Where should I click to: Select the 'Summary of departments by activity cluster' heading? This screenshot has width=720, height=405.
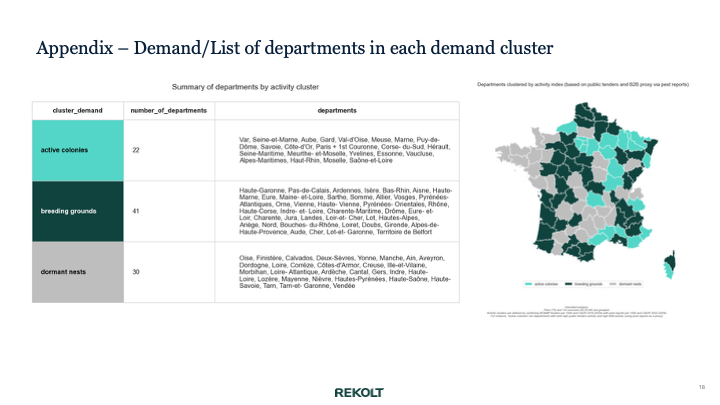[245, 87]
